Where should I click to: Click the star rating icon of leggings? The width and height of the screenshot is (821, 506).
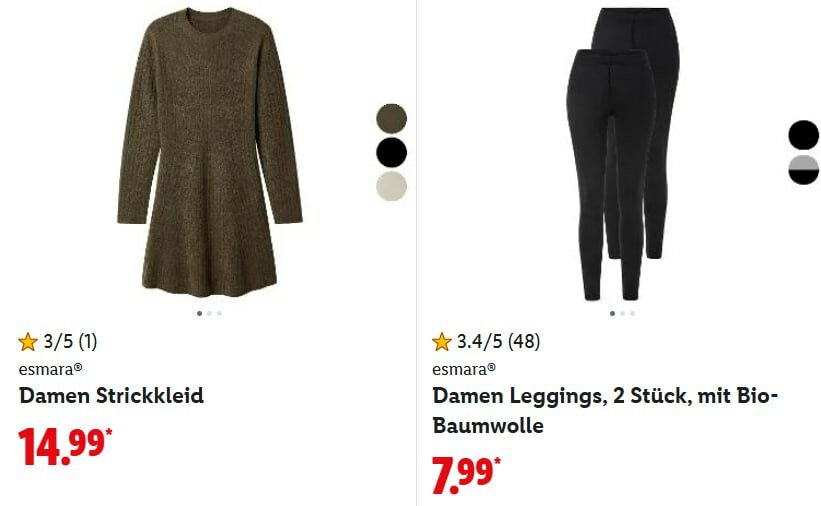[441, 342]
